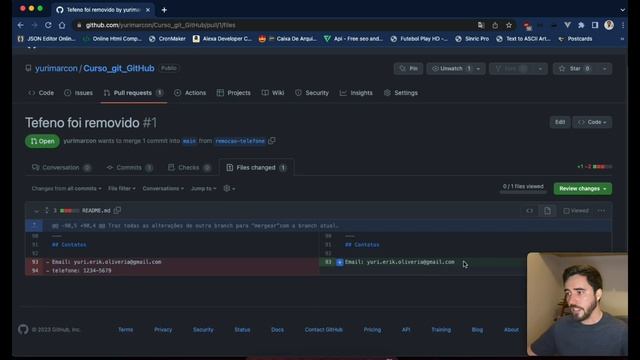Viewport: 640px width, 360px height.
Task: Switch to the Conversation tab
Action: (x=61, y=168)
